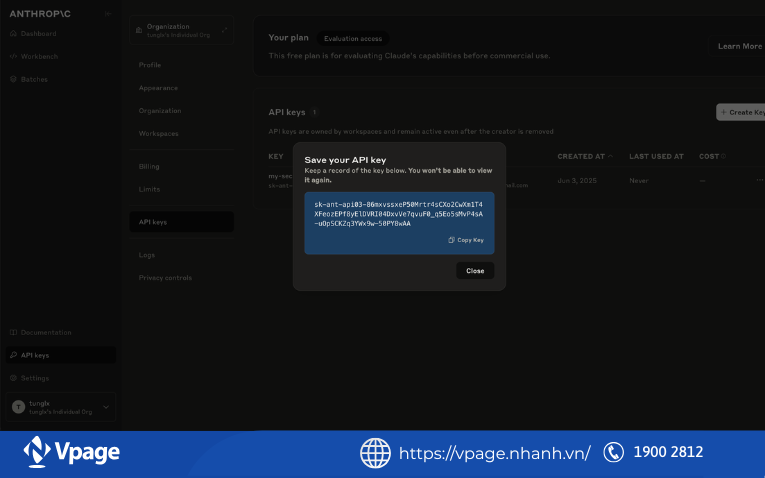Go to Limits settings
765x478 pixels.
(x=149, y=189)
